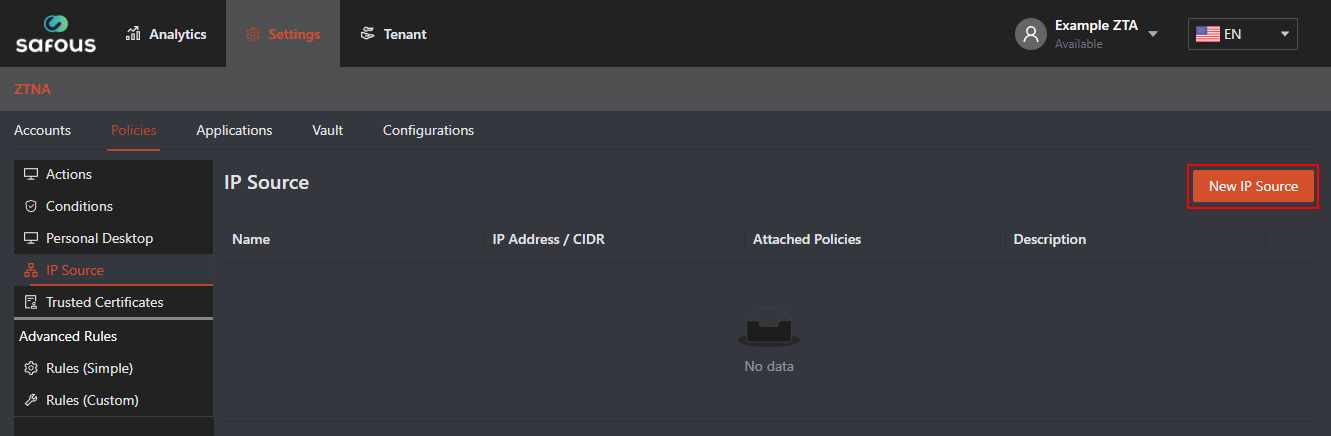Screen dimensions: 1331x436
Task: Click the Safous logo icon
Action: pyautogui.click(x=55, y=24)
